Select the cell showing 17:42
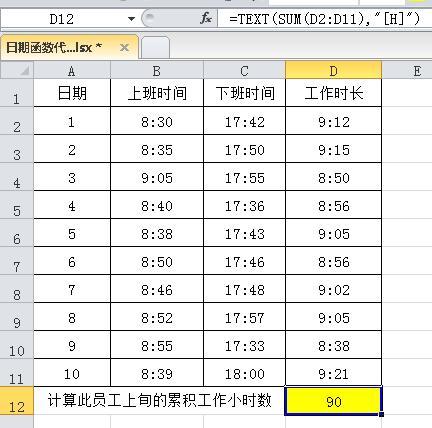The width and height of the screenshot is (432, 428). [x=245, y=121]
